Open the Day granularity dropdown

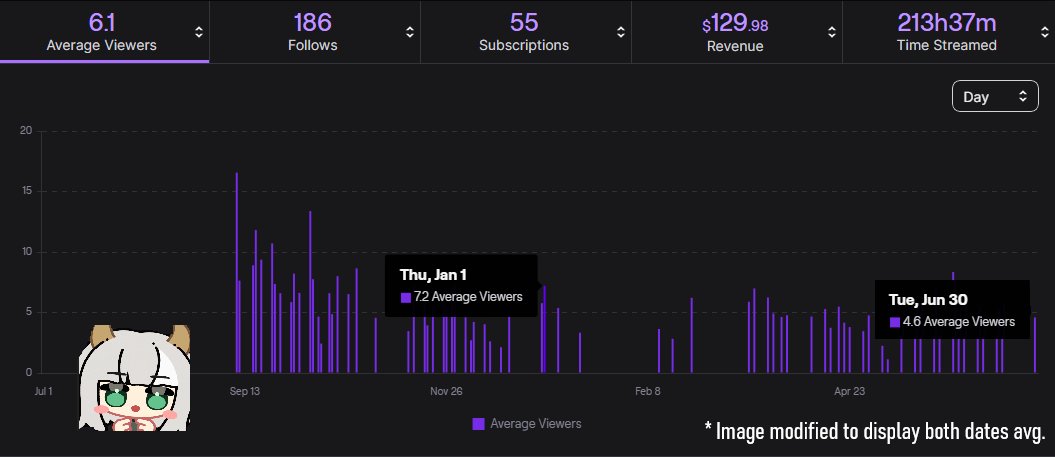[995, 96]
